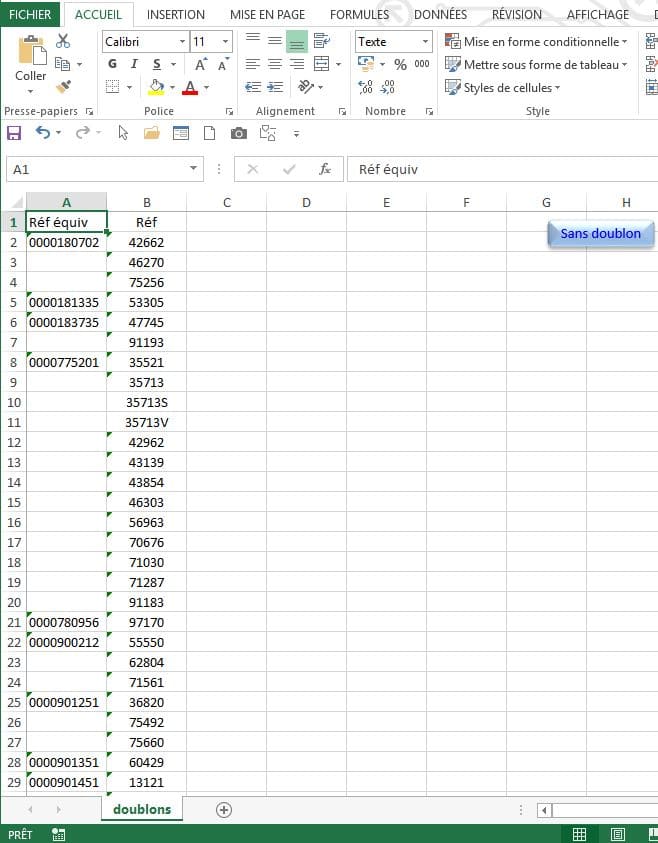
Task: Click the yellow fill color bucket
Action: pyautogui.click(x=155, y=87)
